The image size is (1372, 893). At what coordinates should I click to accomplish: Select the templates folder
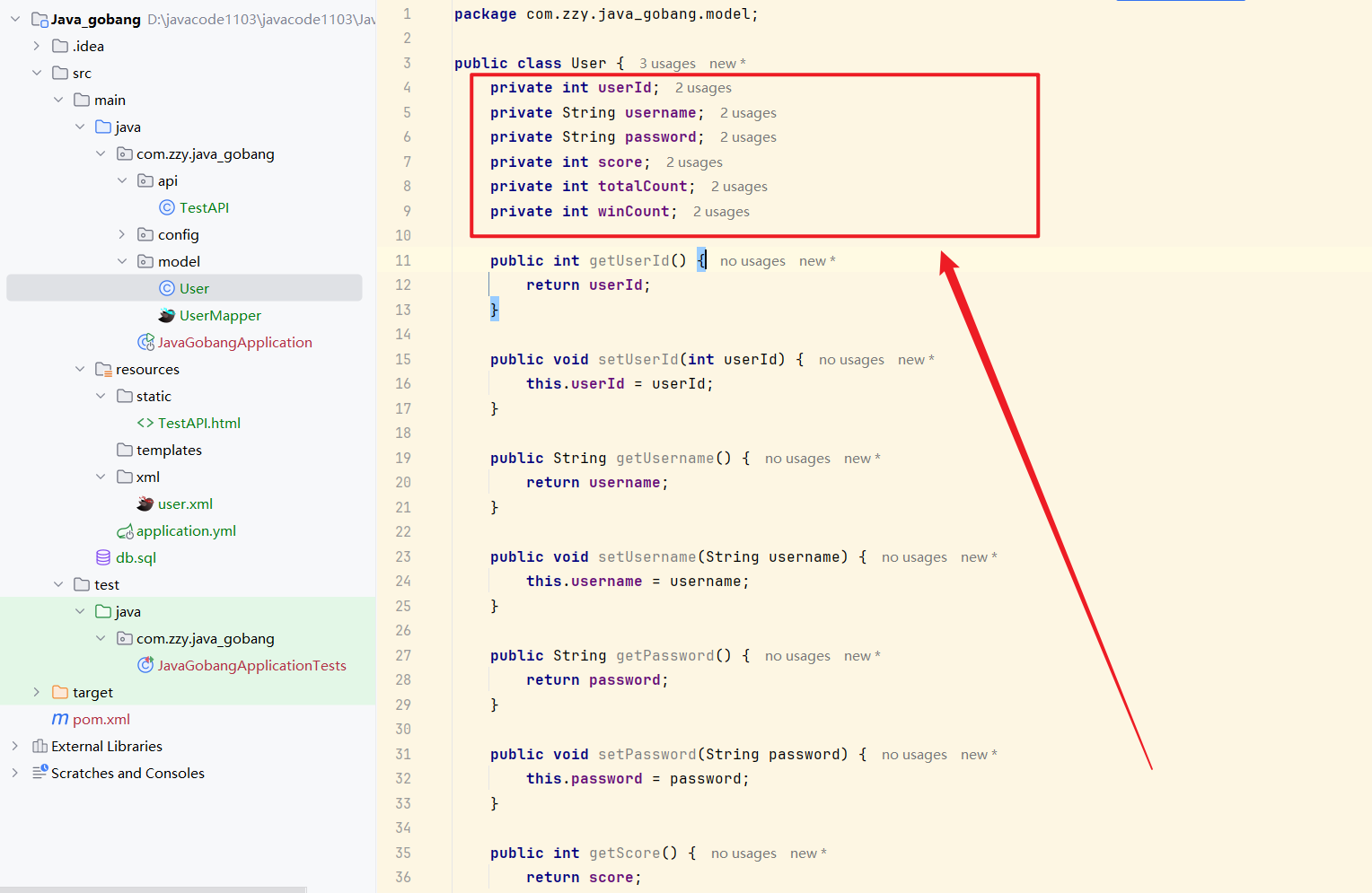169,450
